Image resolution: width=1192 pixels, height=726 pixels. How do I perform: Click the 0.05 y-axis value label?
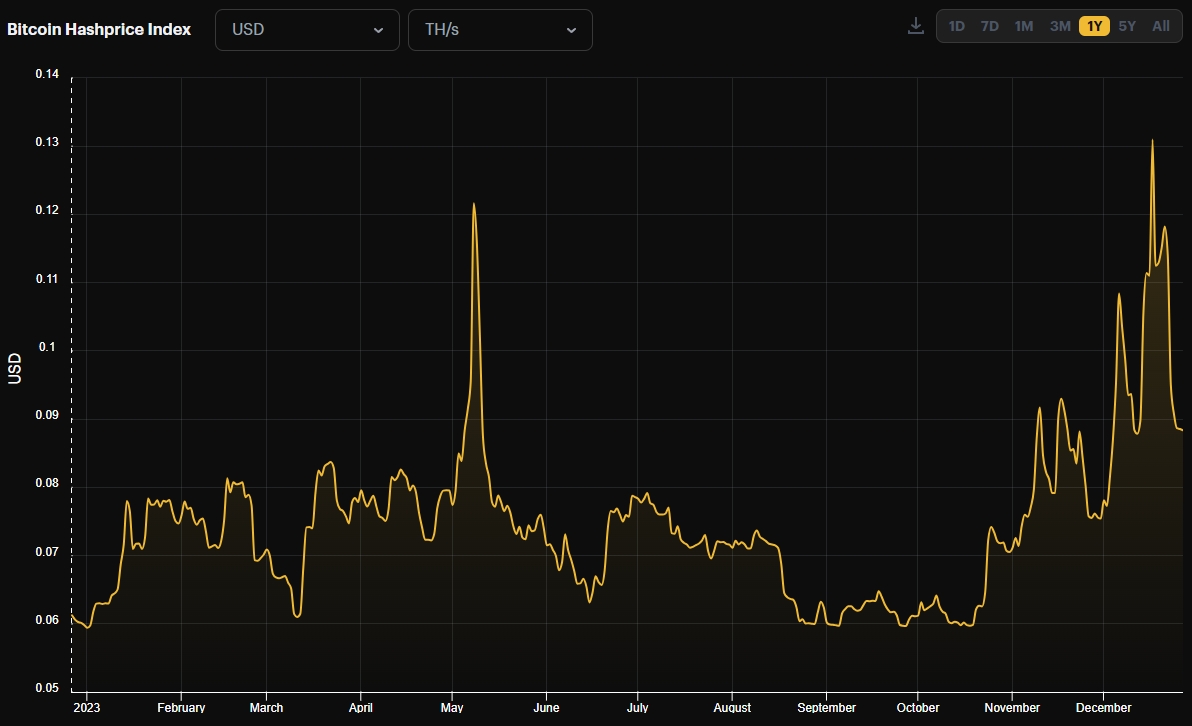[46, 688]
